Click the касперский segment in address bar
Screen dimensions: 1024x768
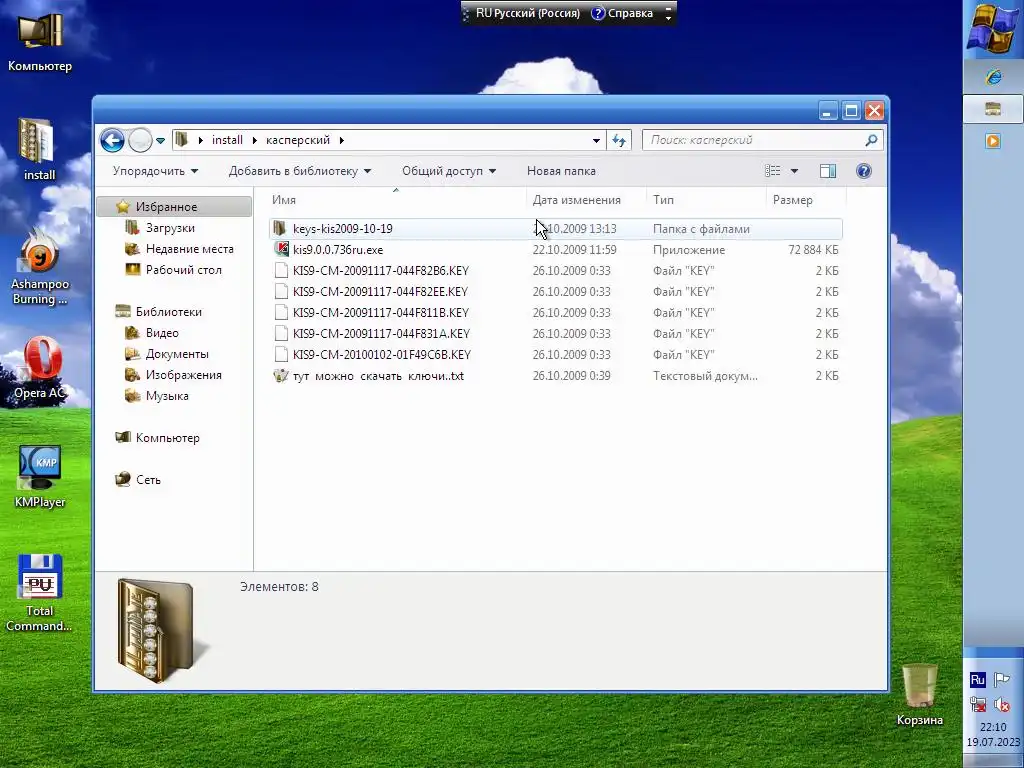(x=298, y=140)
